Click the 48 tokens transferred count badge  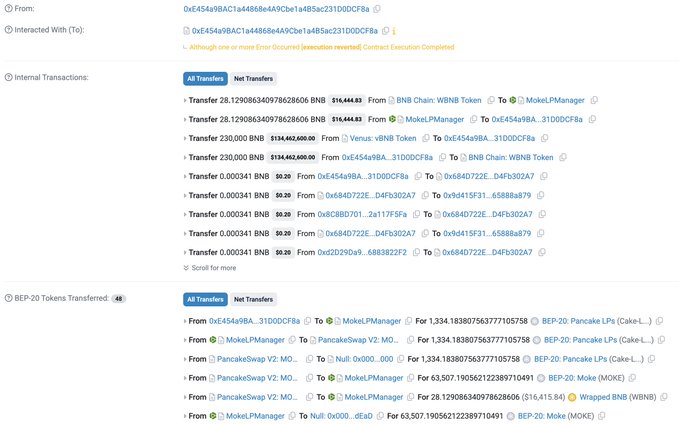pyautogui.click(x=119, y=298)
